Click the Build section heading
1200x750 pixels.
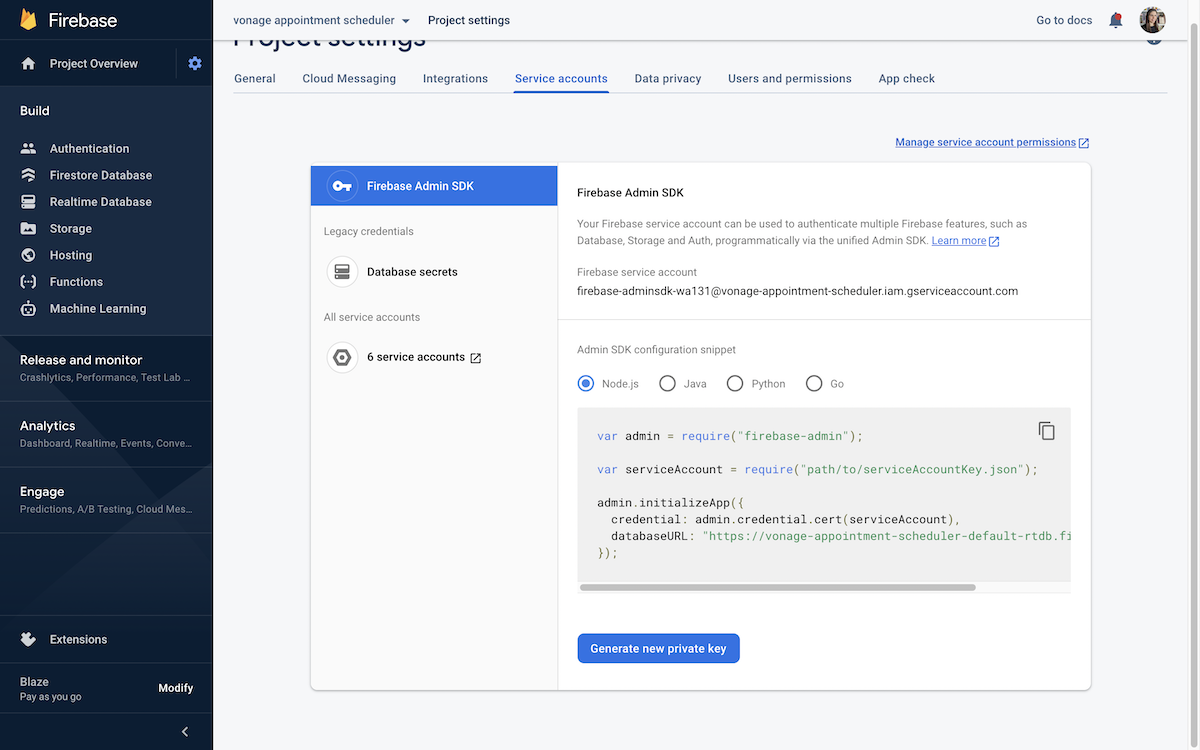click(35, 111)
